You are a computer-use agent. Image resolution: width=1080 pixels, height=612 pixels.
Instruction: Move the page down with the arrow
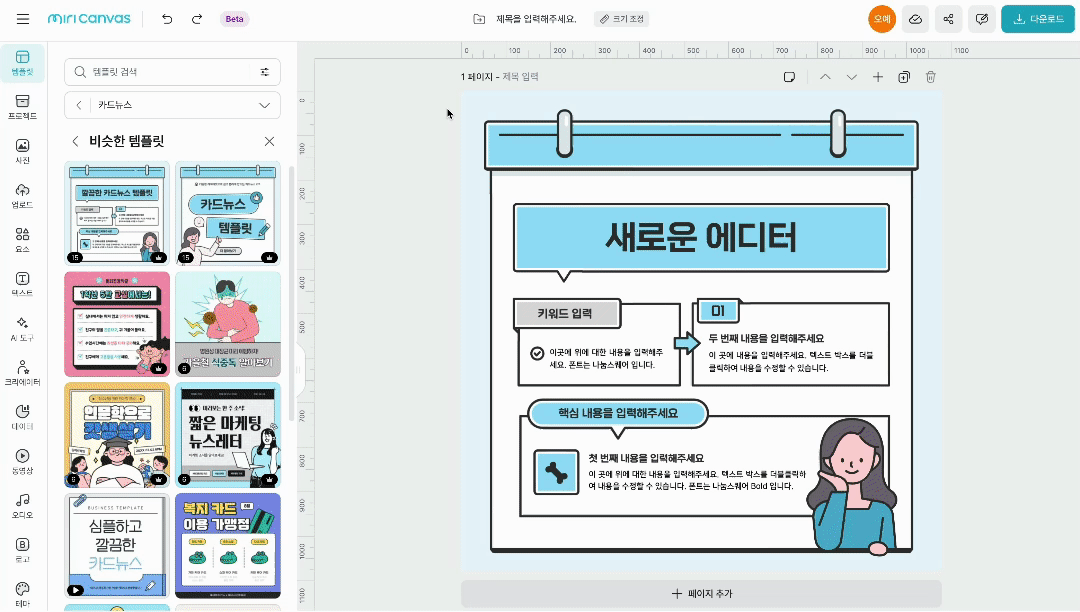[x=851, y=77]
